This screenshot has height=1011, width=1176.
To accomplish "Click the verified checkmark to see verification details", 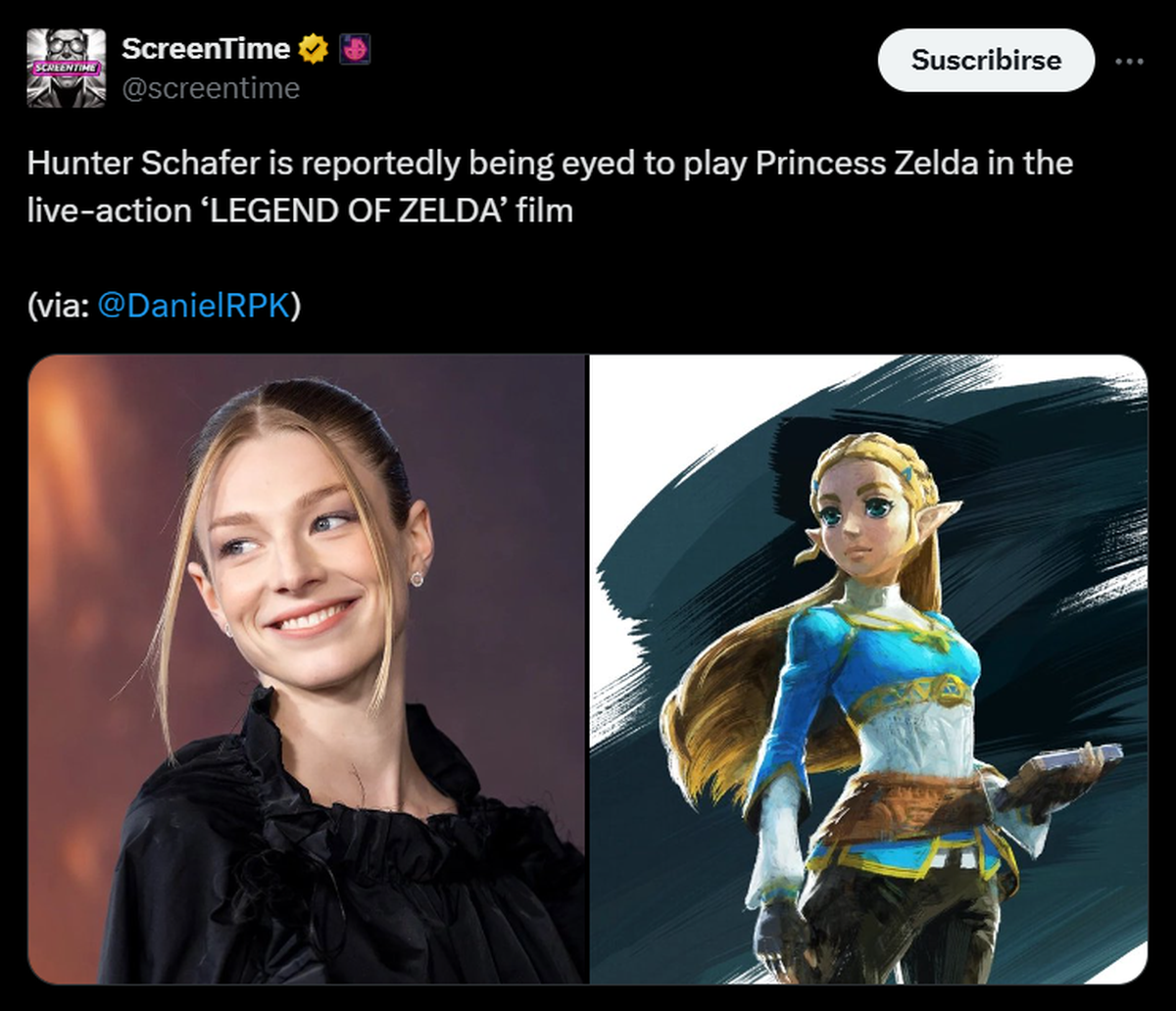I will (x=311, y=49).
